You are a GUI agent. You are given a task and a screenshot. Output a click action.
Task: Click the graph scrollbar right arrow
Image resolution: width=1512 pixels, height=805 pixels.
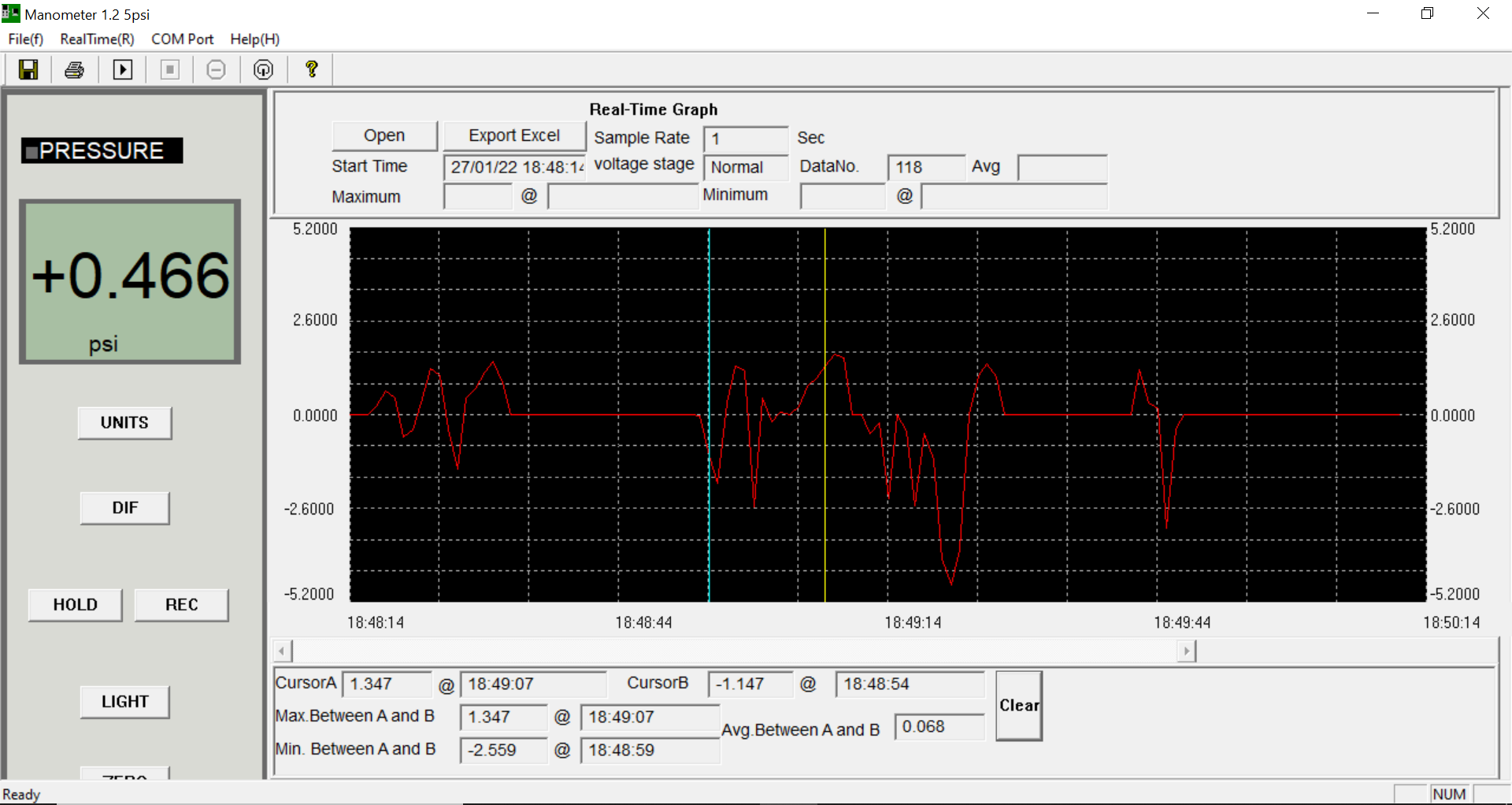click(x=1187, y=651)
